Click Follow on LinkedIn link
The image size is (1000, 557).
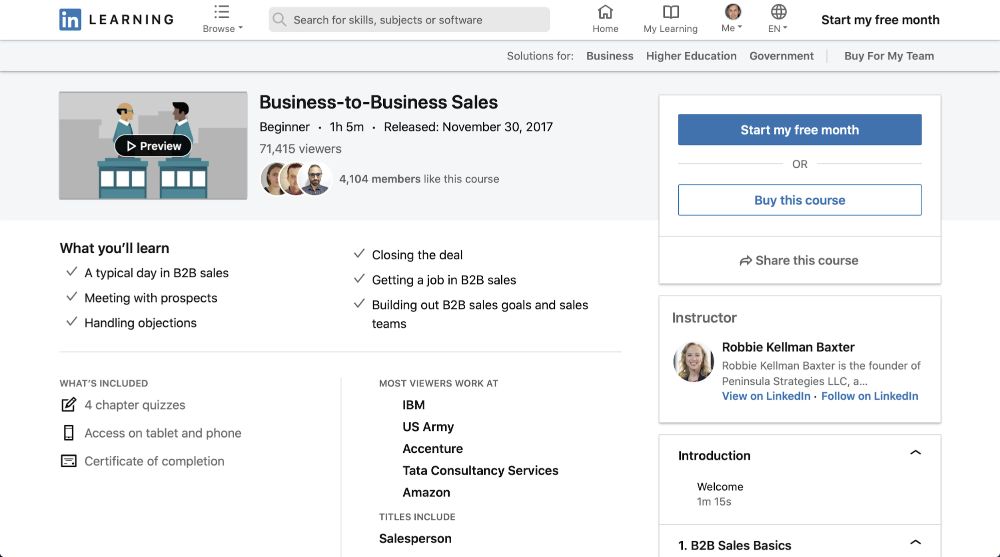[x=870, y=396]
